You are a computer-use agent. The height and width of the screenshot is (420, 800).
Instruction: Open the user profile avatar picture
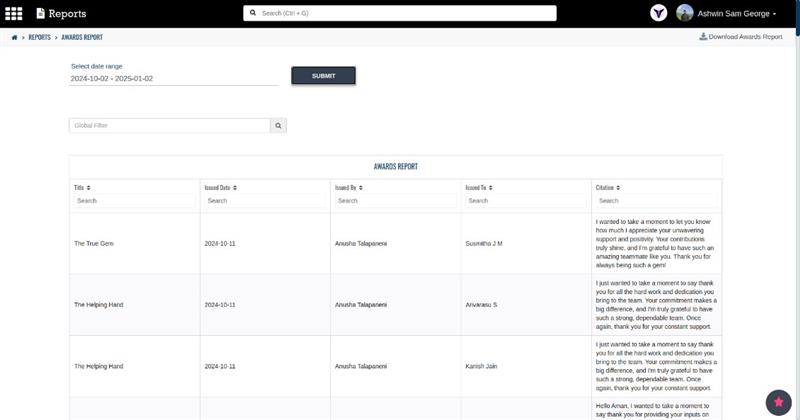click(x=685, y=13)
